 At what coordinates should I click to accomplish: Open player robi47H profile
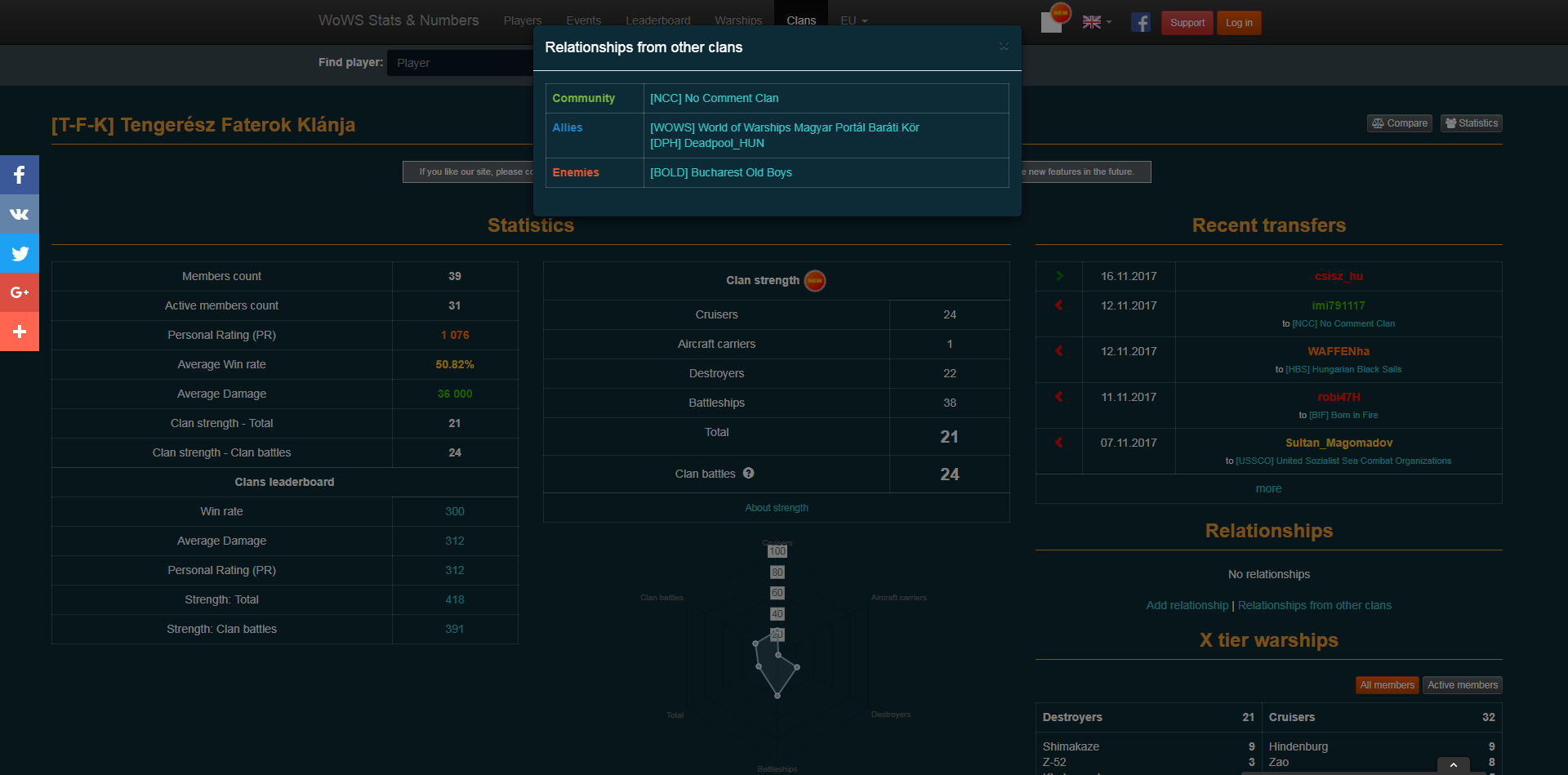coord(1339,397)
